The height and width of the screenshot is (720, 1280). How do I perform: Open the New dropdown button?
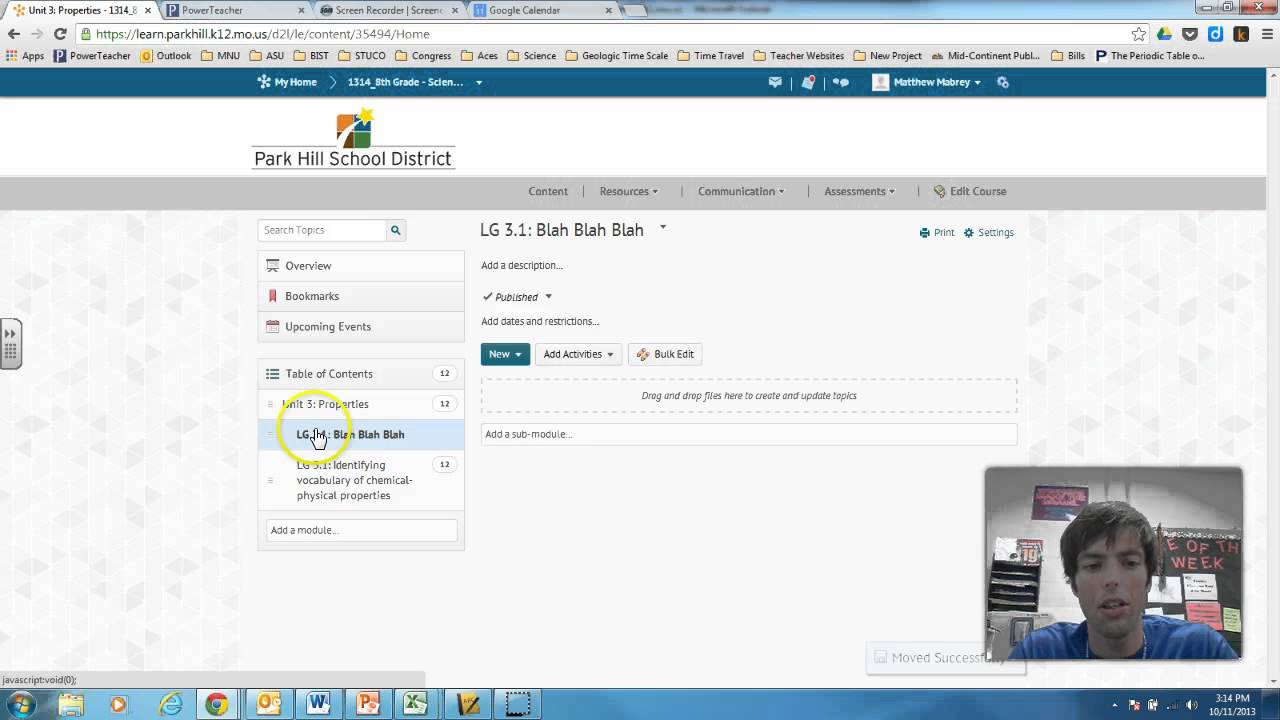coord(505,354)
